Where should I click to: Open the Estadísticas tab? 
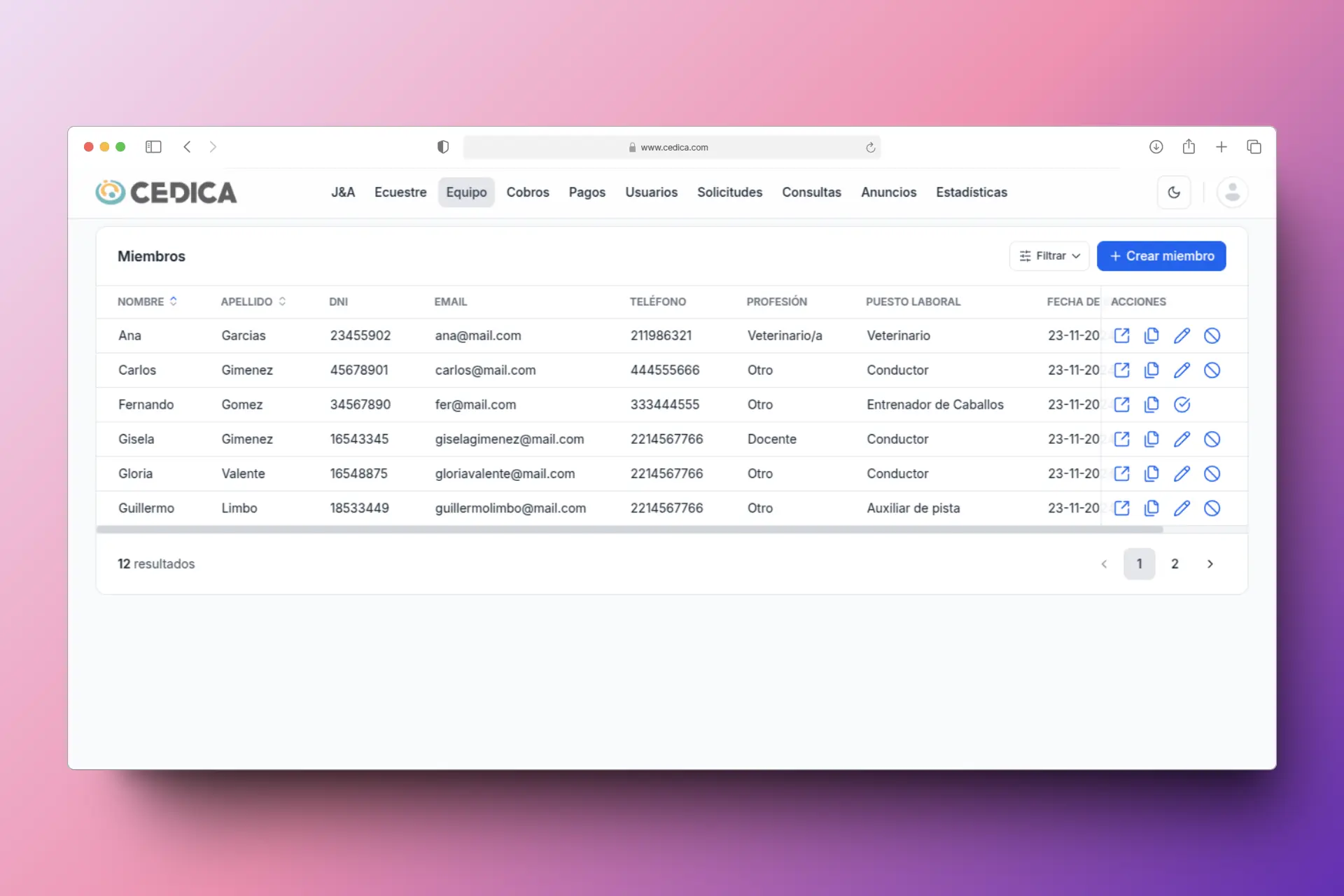pos(971,192)
